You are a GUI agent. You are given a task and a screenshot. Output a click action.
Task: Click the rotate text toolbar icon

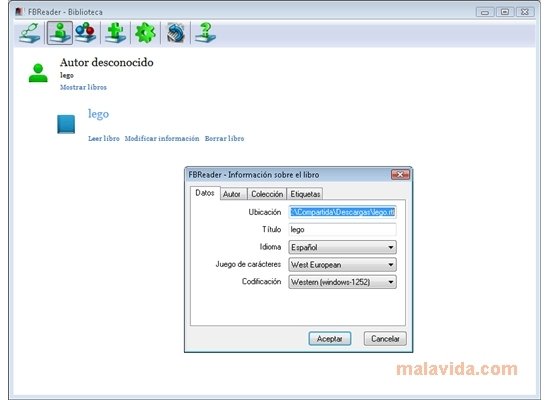pos(175,33)
